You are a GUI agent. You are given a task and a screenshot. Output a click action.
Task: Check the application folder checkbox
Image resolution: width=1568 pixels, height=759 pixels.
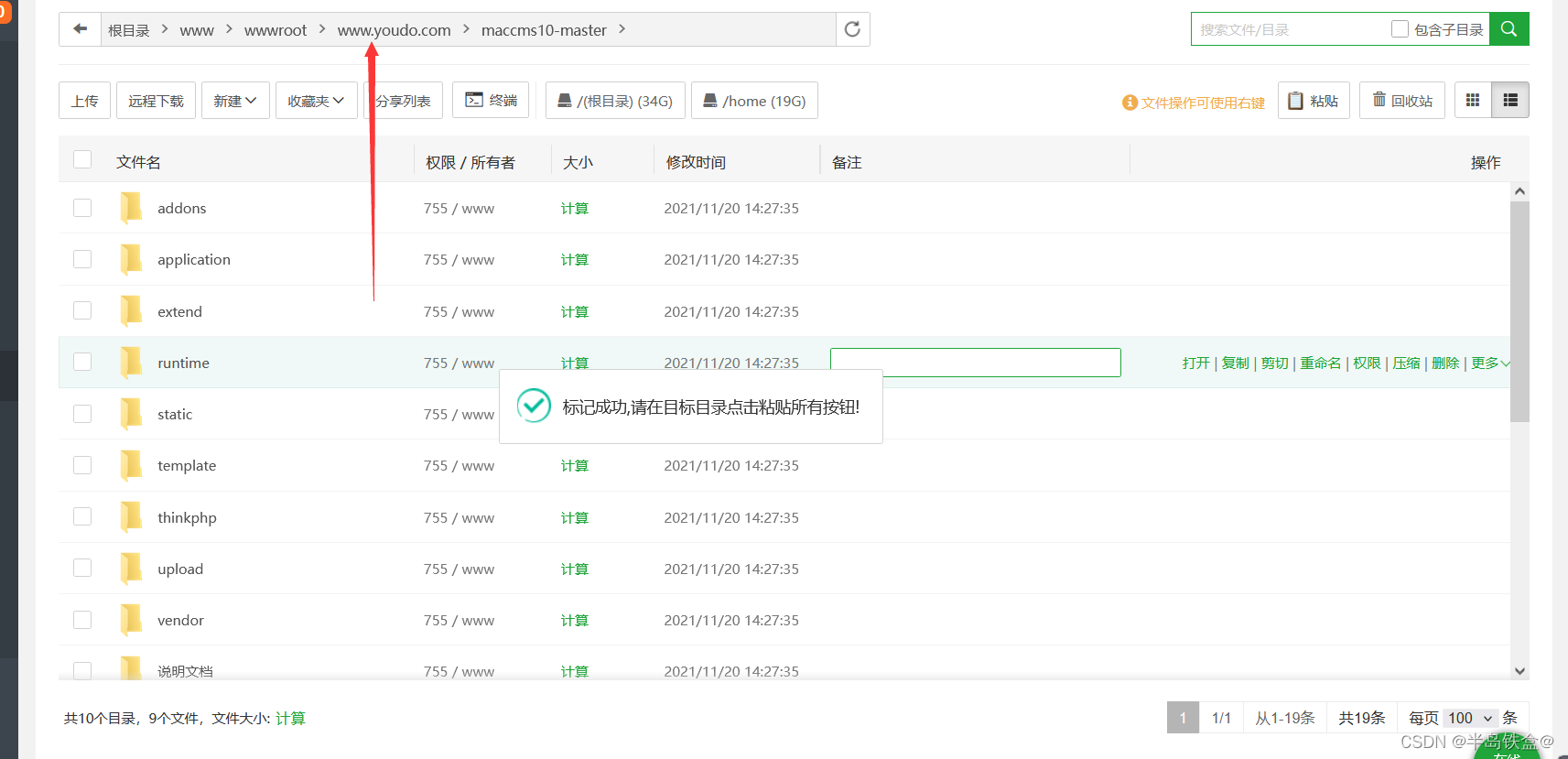point(82,259)
